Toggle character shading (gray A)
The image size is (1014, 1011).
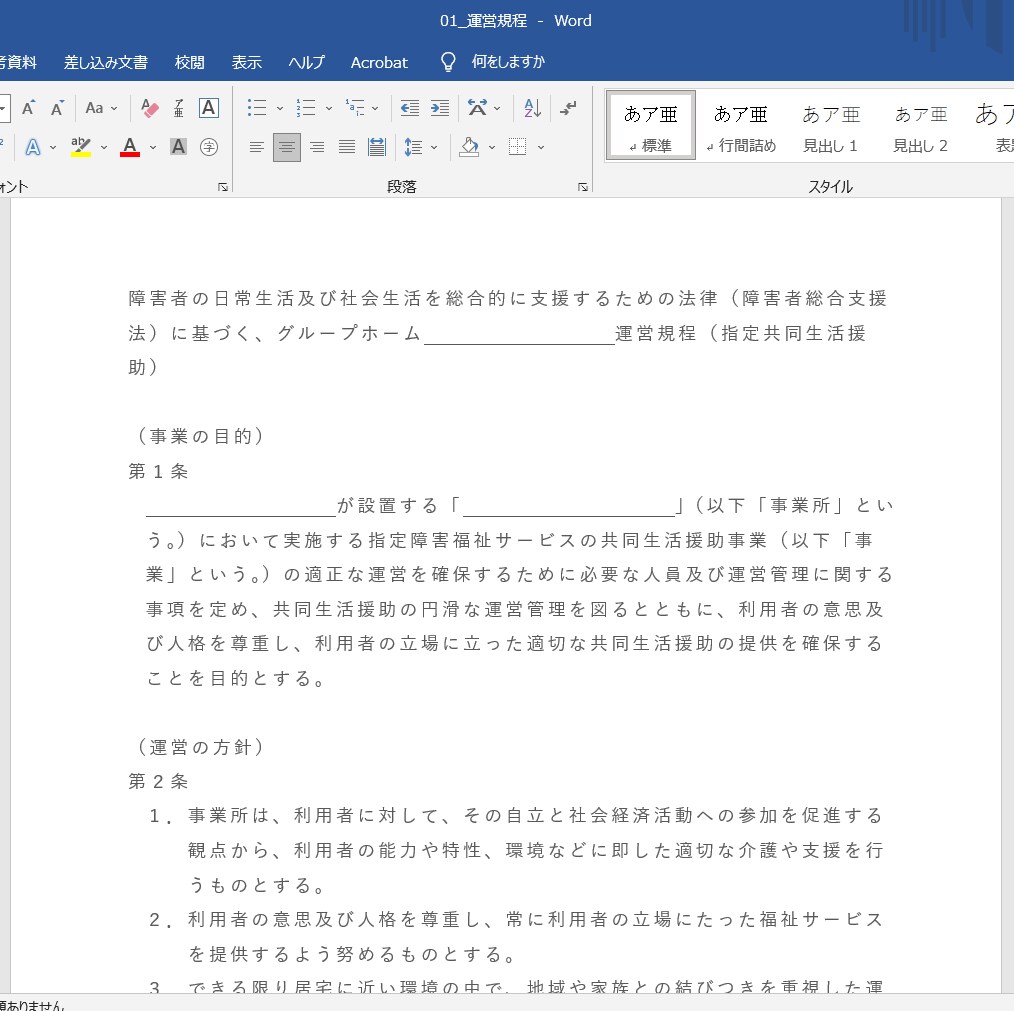[178, 147]
